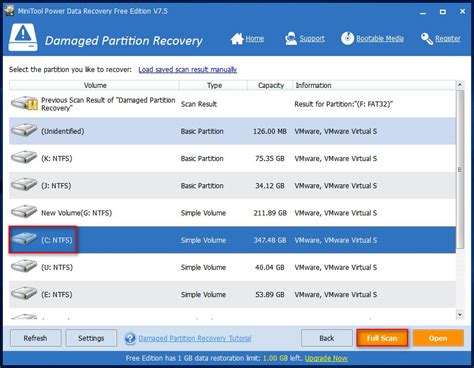Select the K: NTFS drive icon
Screen dimensions: 474x368
24,157
